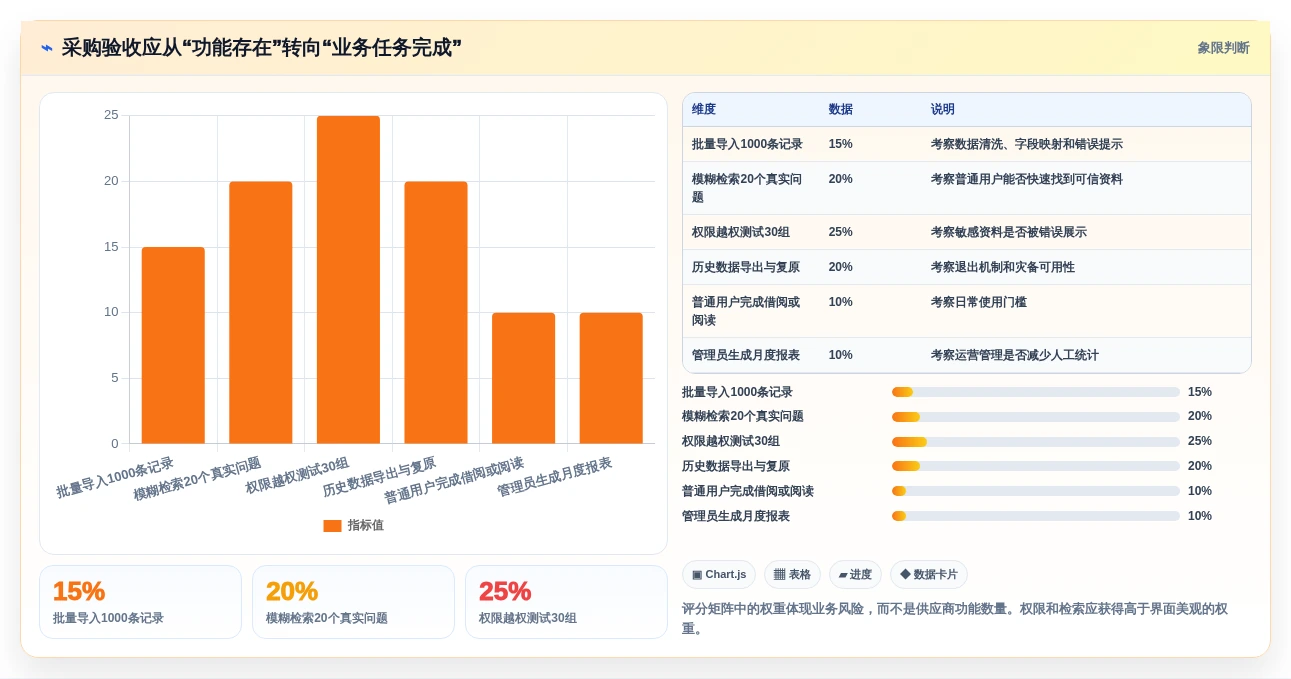Click the 数据 column header
This screenshot has height=679, width=1291.
(841, 110)
